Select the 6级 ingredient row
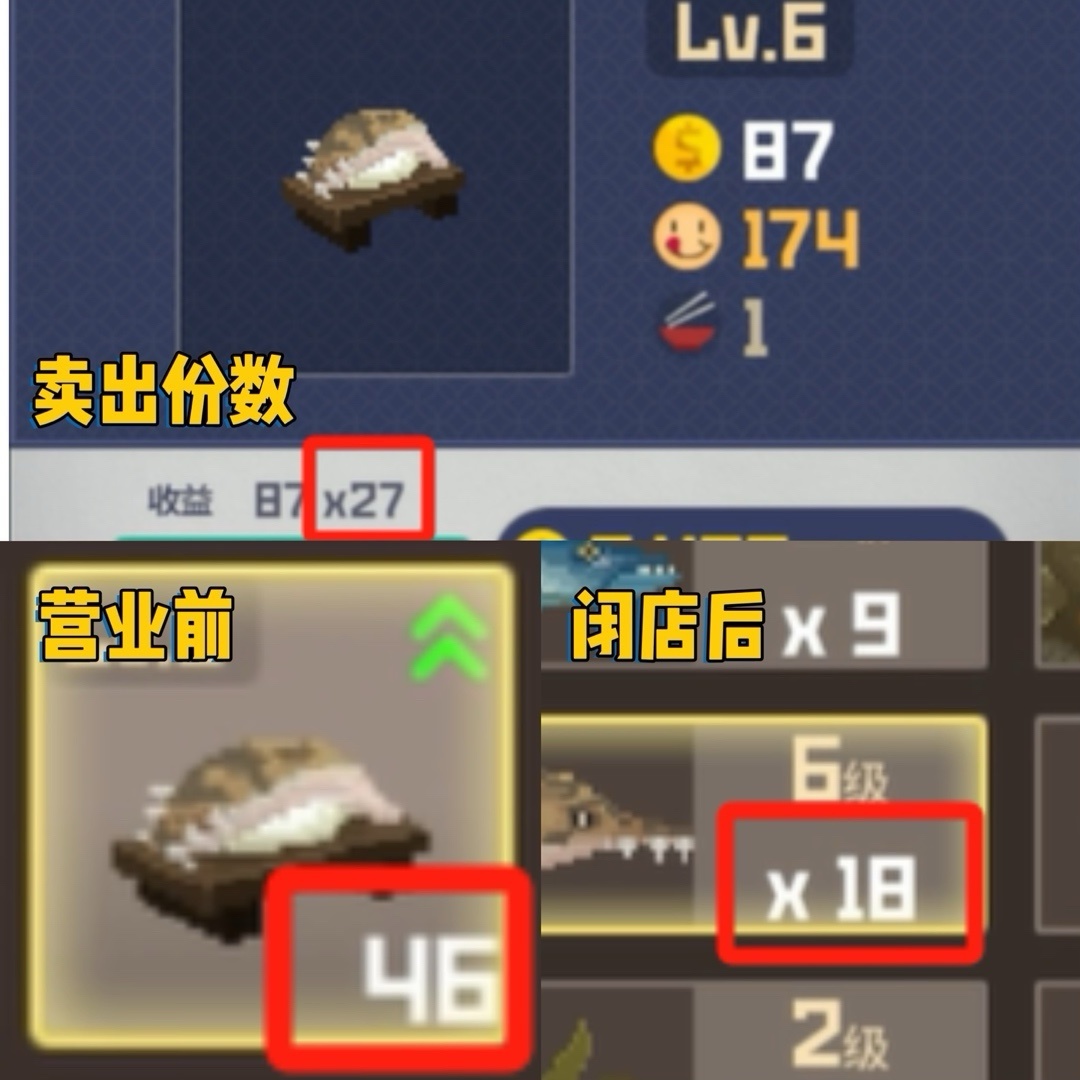The width and height of the screenshot is (1080, 1080). tap(763, 824)
